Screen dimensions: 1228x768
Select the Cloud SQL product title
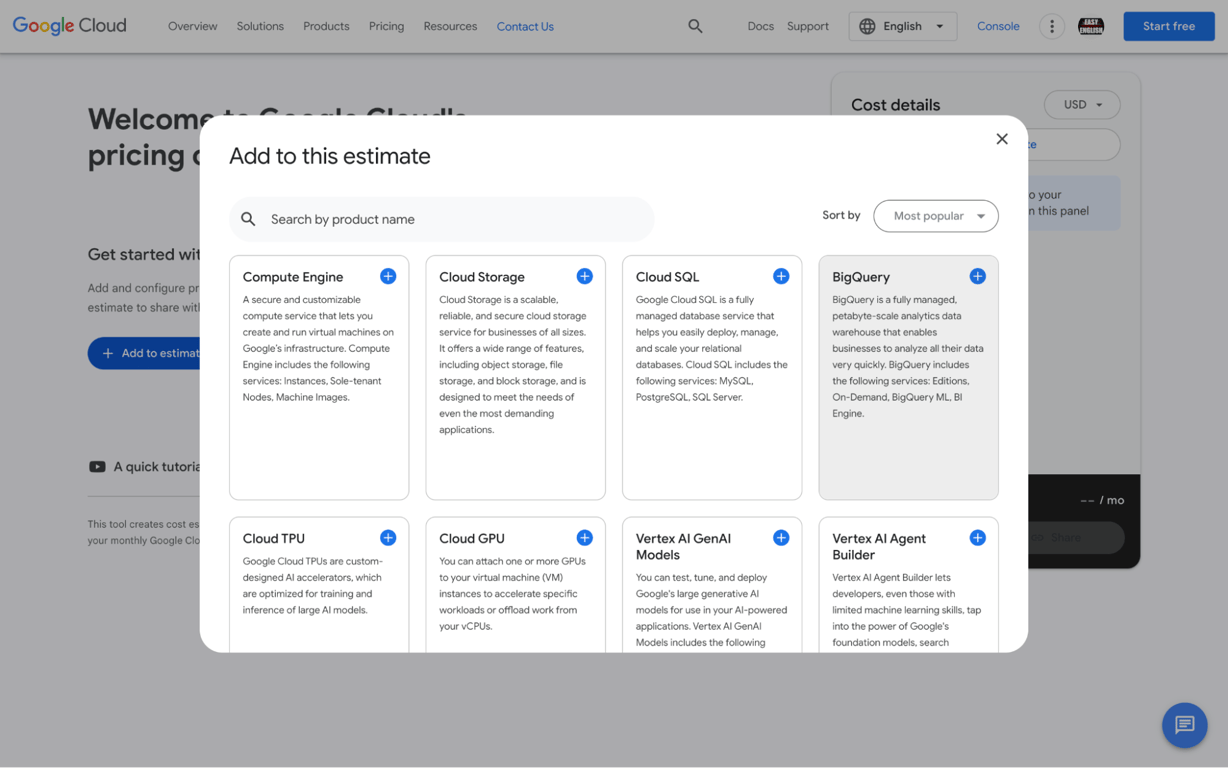[667, 277]
